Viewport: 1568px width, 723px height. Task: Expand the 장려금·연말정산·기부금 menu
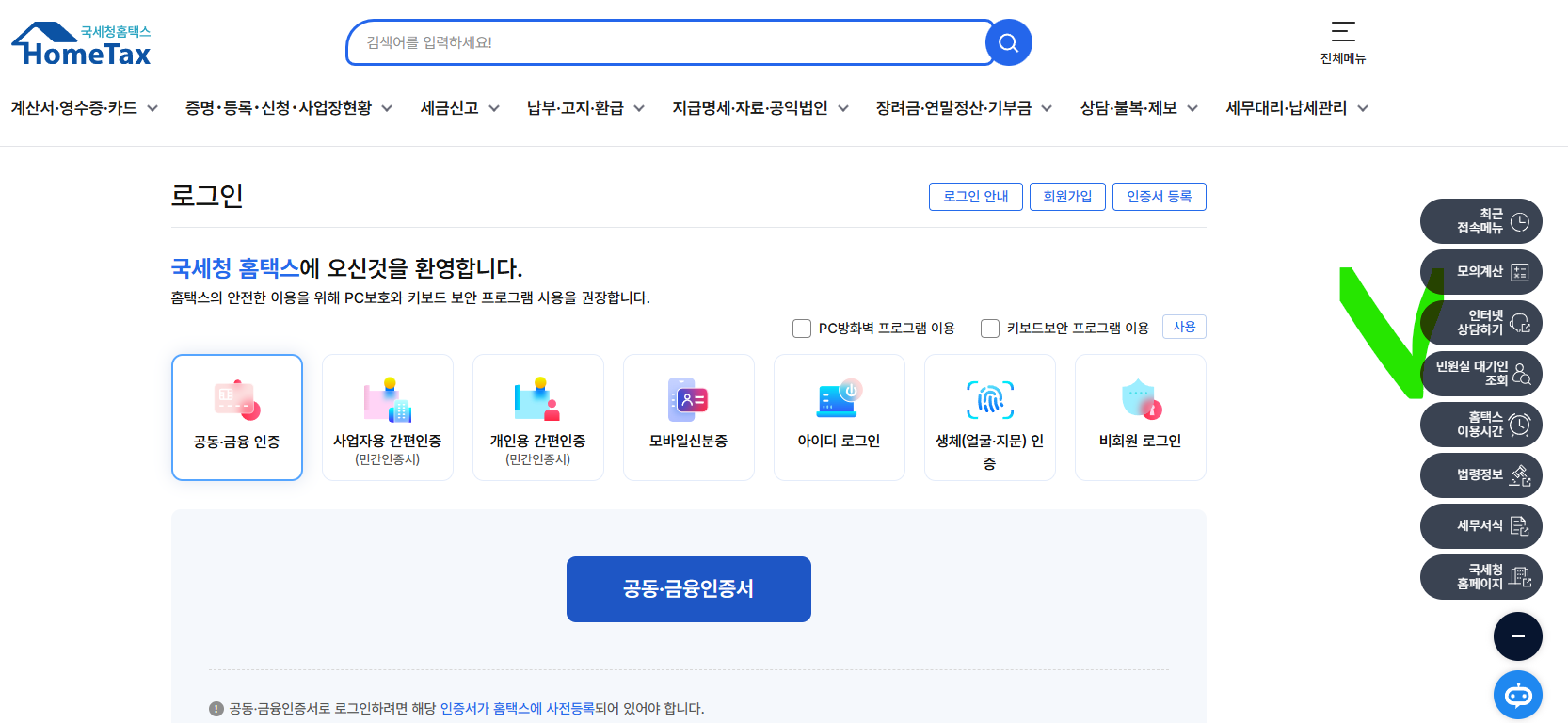965,108
